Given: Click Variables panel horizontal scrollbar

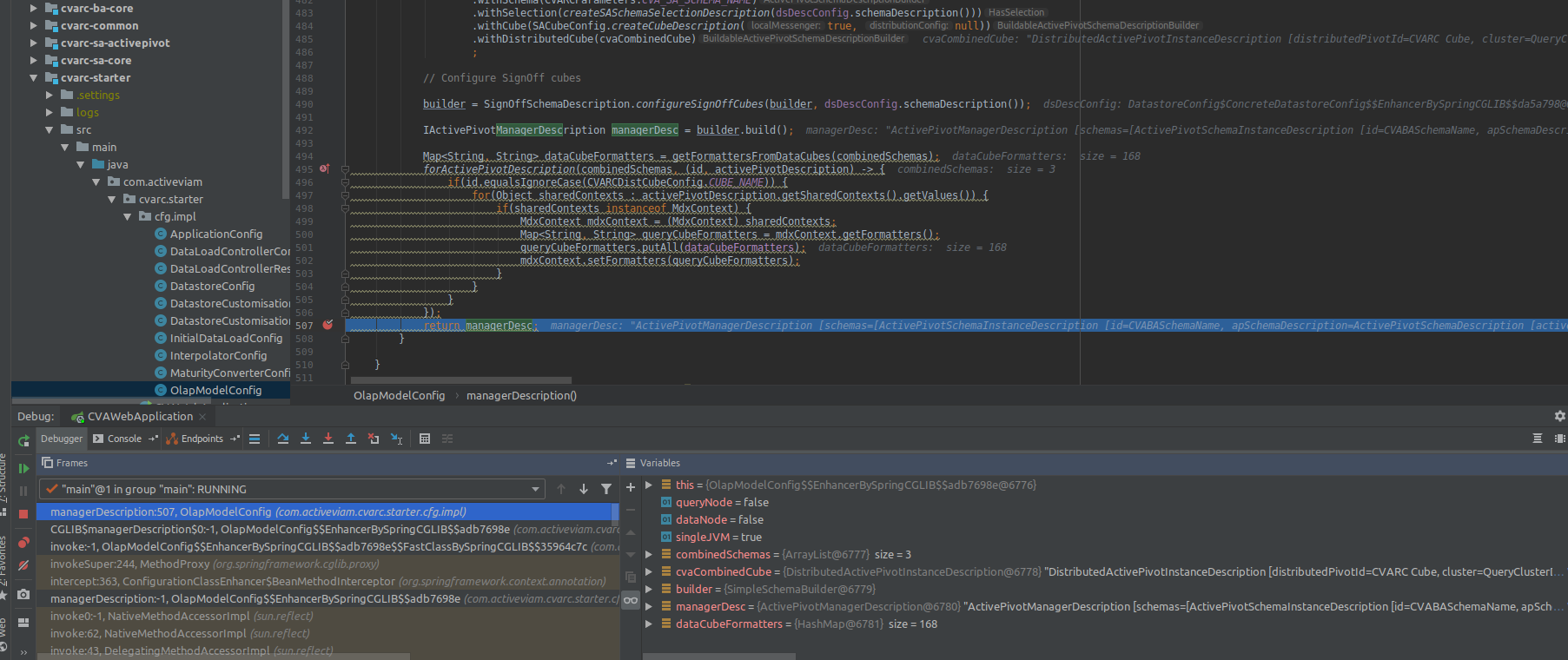Looking at the screenshot, I should point(718,656).
